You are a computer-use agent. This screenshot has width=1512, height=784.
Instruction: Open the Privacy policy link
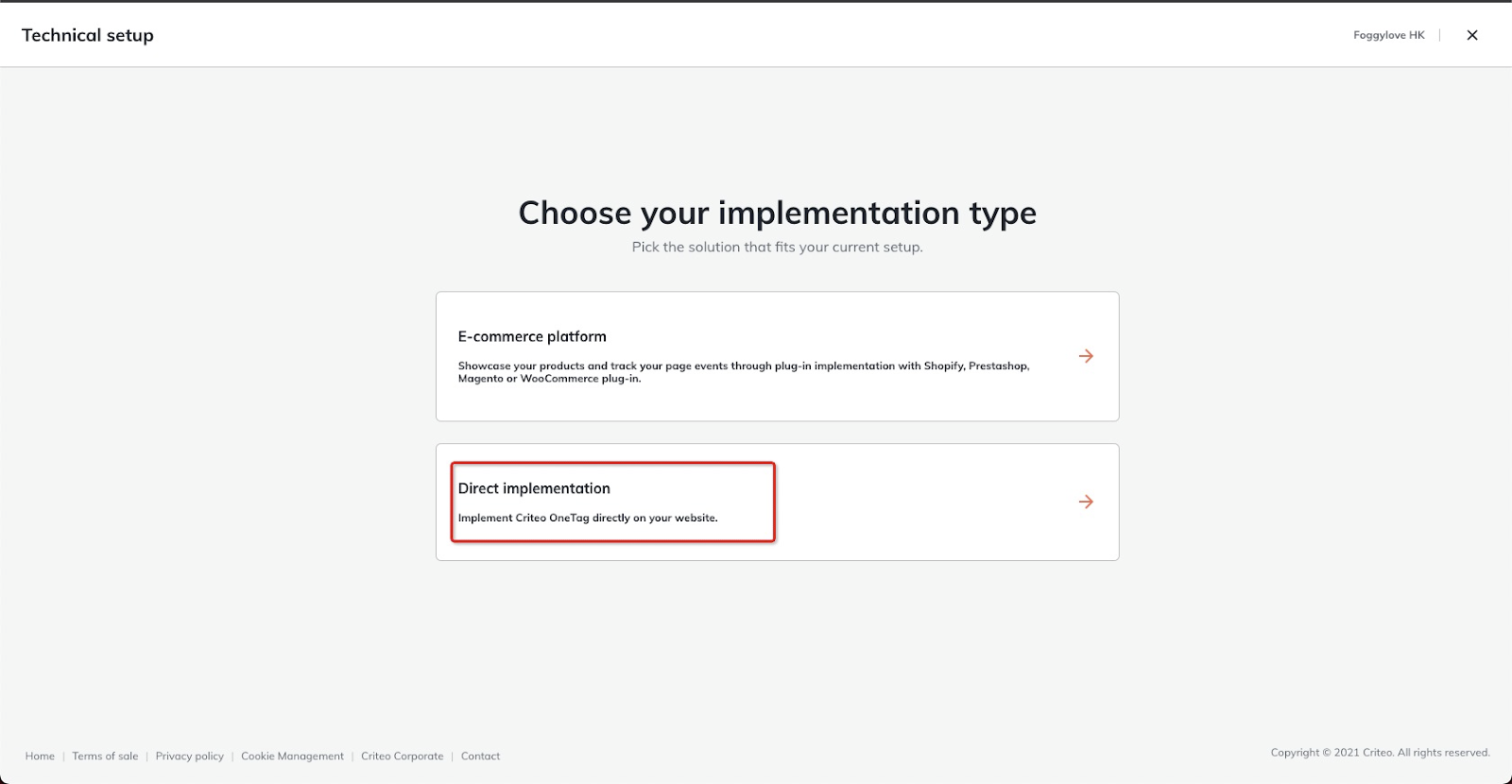point(190,756)
